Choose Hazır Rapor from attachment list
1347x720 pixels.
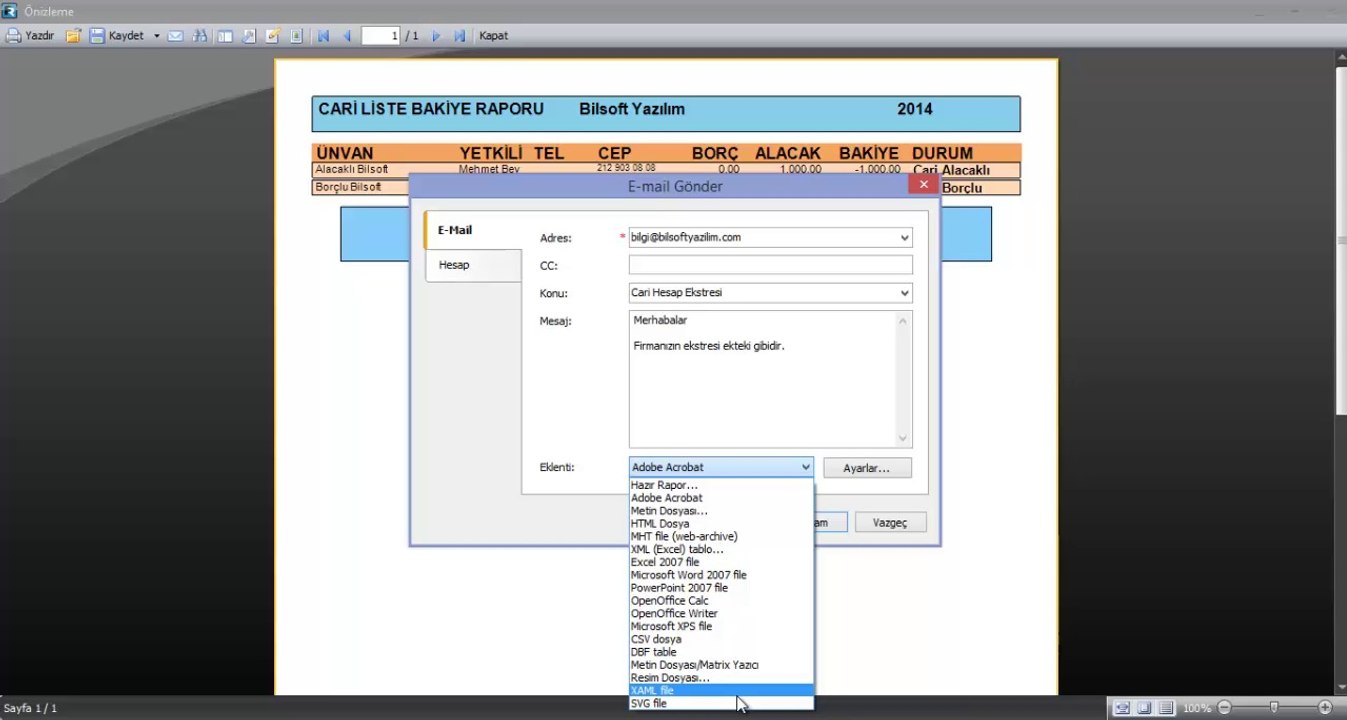pyautogui.click(x=721, y=485)
